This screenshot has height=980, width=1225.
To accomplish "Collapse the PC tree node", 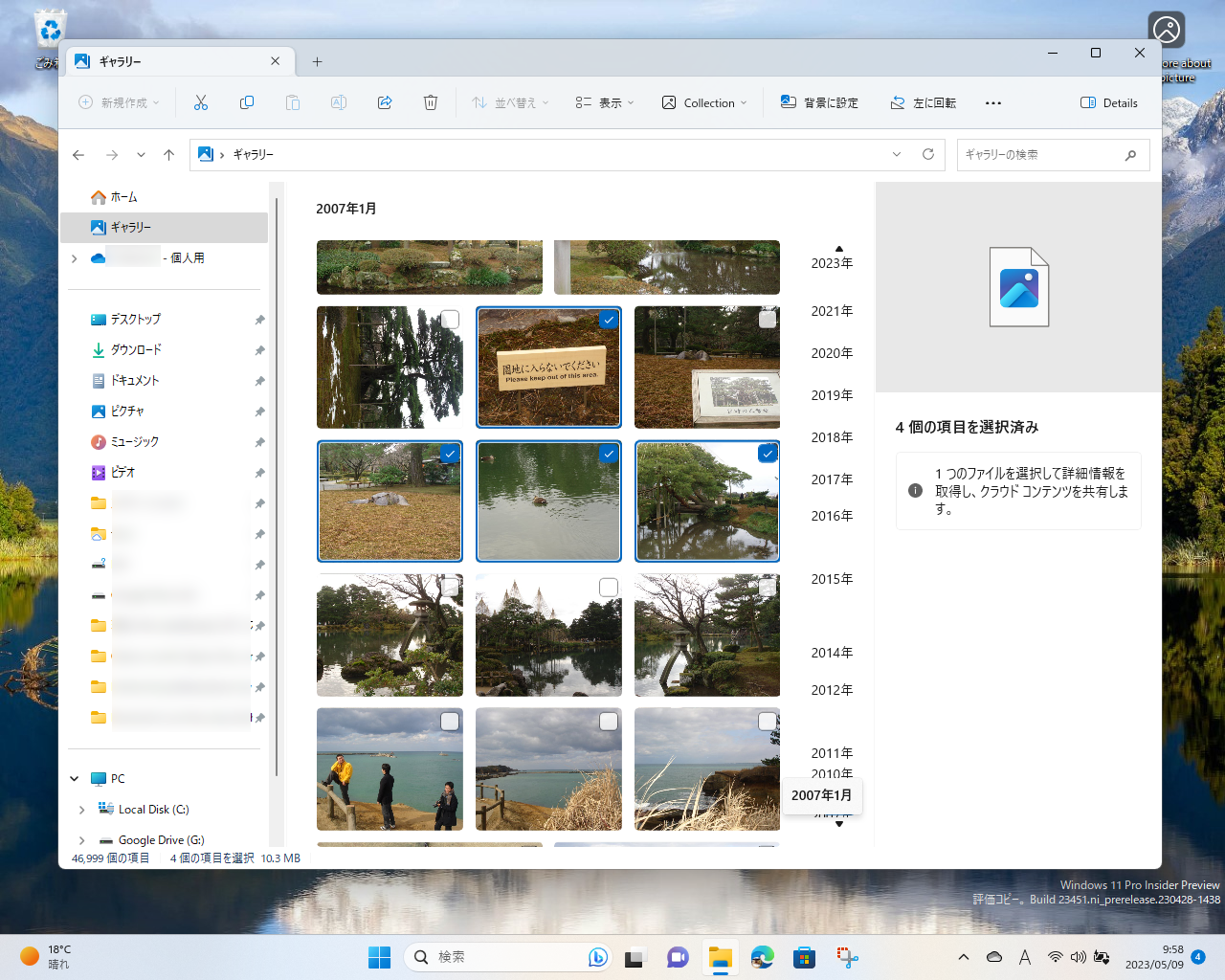I will 75,779.
